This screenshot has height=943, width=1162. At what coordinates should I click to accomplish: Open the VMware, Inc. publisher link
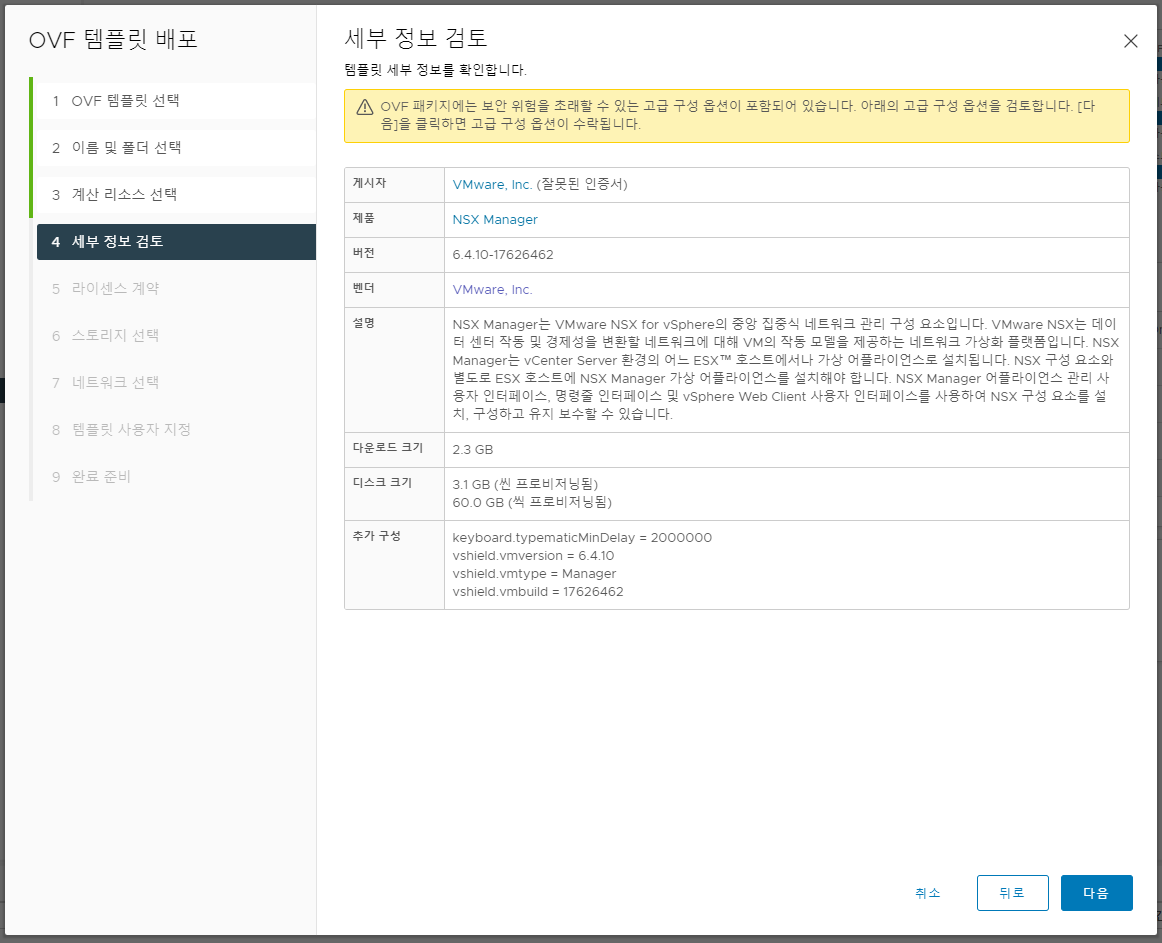[492, 185]
